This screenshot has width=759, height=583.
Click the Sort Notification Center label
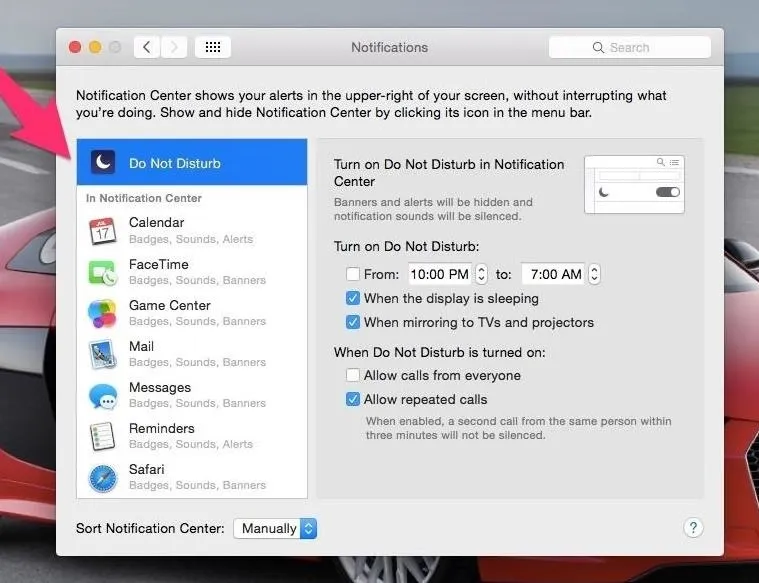pos(150,528)
